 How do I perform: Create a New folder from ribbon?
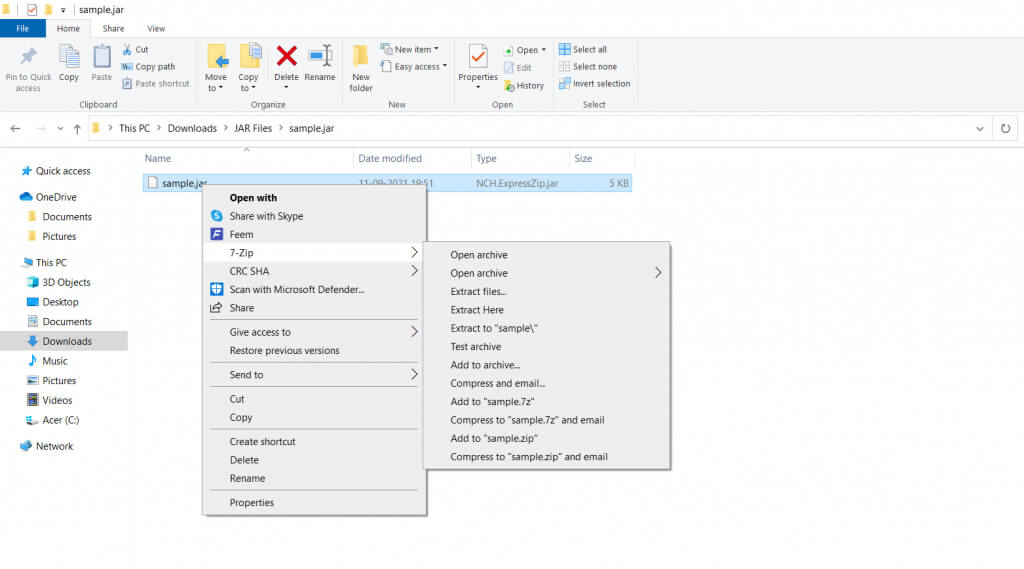tap(360, 68)
